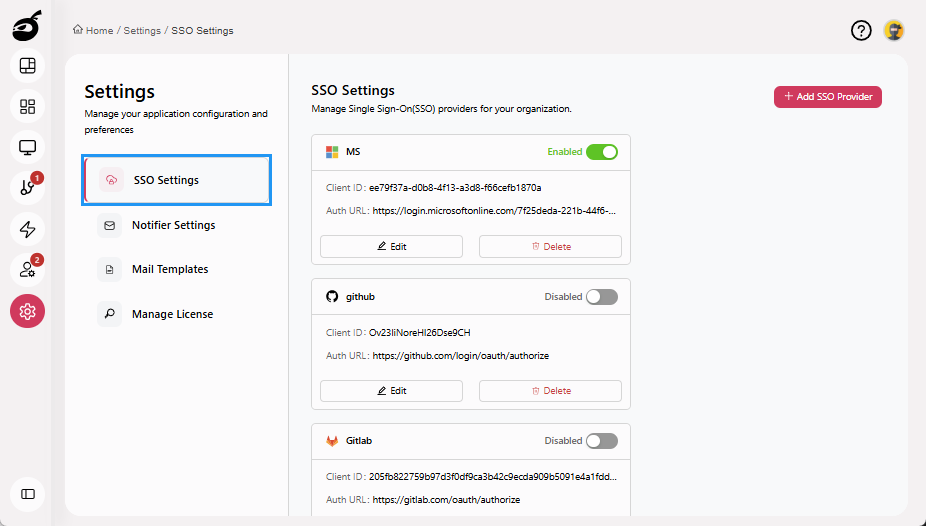Click the github.com/login/oauth/authorize URL

click(461, 355)
